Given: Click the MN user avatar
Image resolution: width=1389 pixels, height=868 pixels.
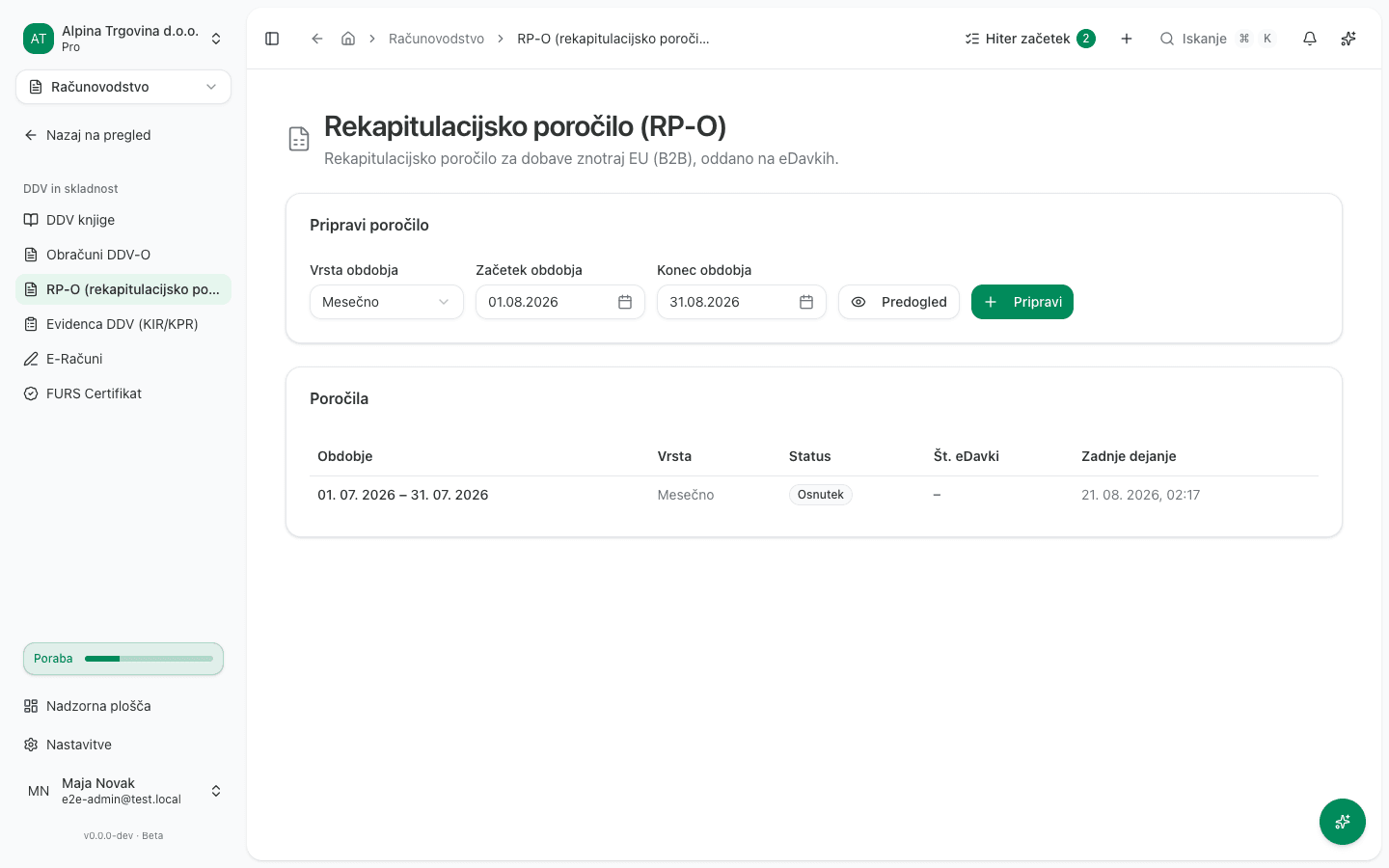Looking at the screenshot, I should click(x=39, y=791).
